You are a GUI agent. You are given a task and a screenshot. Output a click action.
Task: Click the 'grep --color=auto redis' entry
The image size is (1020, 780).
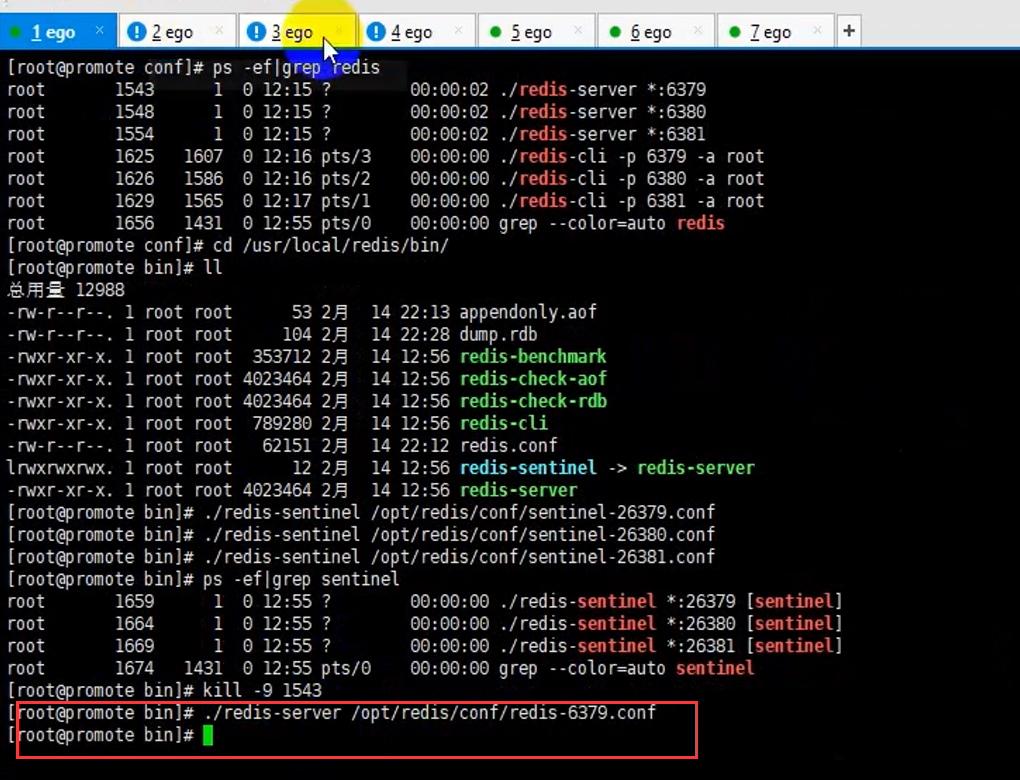pyautogui.click(x=611, y=223)
